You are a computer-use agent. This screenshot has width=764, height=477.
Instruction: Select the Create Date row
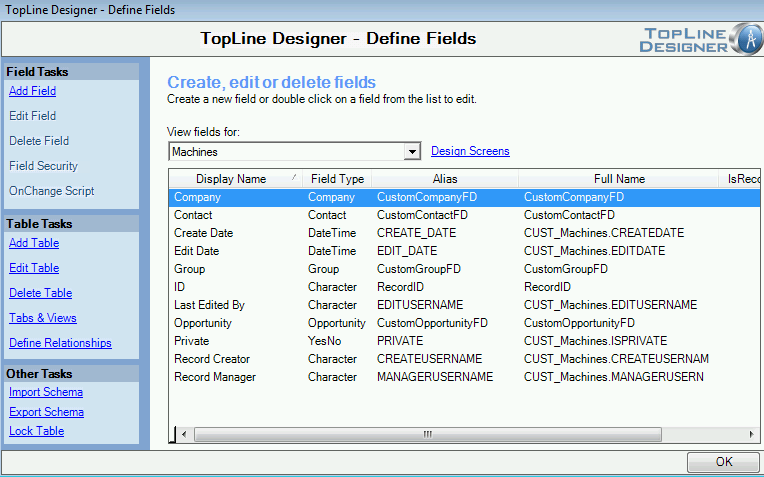(464, 233)
